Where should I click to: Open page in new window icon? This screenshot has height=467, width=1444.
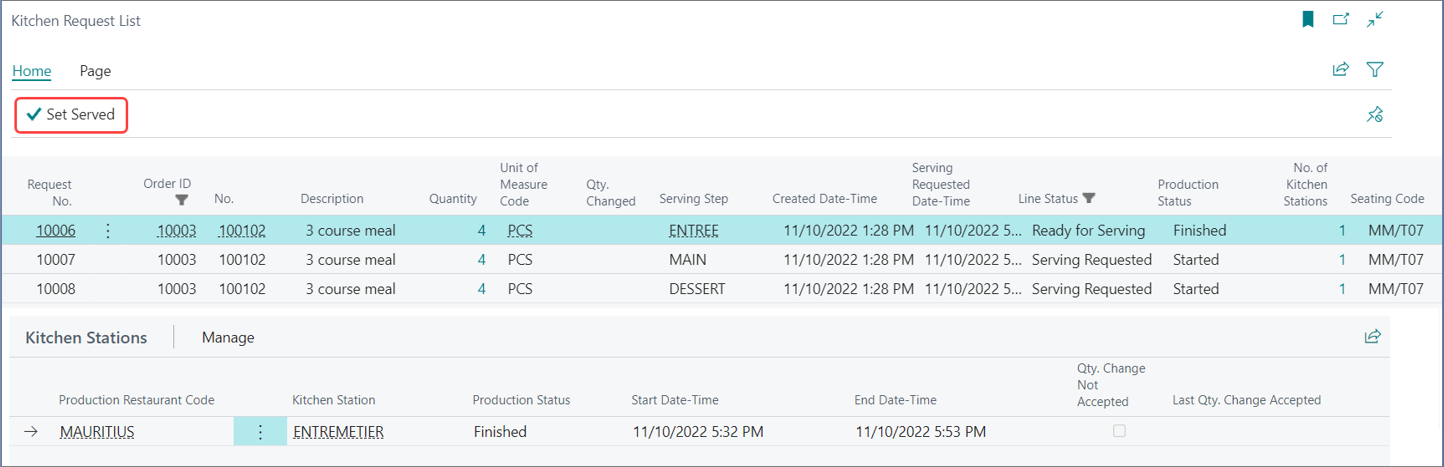[1341, 19]
